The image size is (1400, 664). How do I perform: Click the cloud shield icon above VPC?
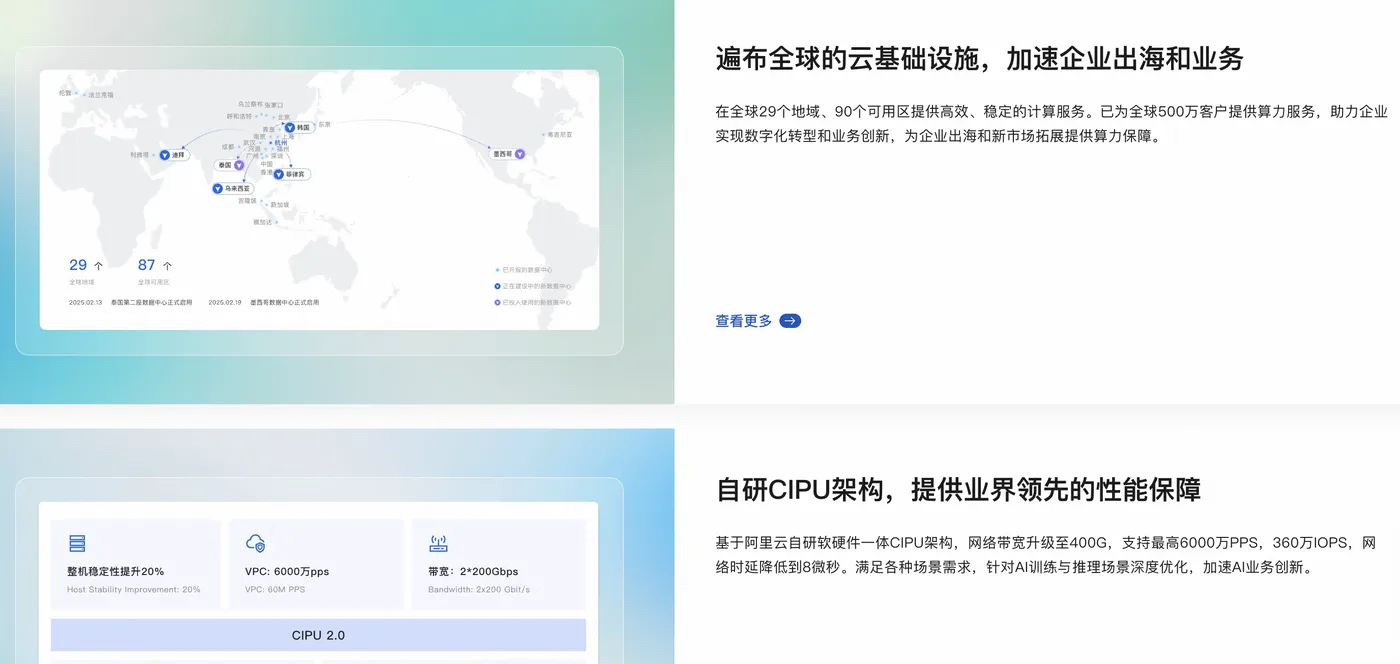pyautogui.click(x=255, y=543)
